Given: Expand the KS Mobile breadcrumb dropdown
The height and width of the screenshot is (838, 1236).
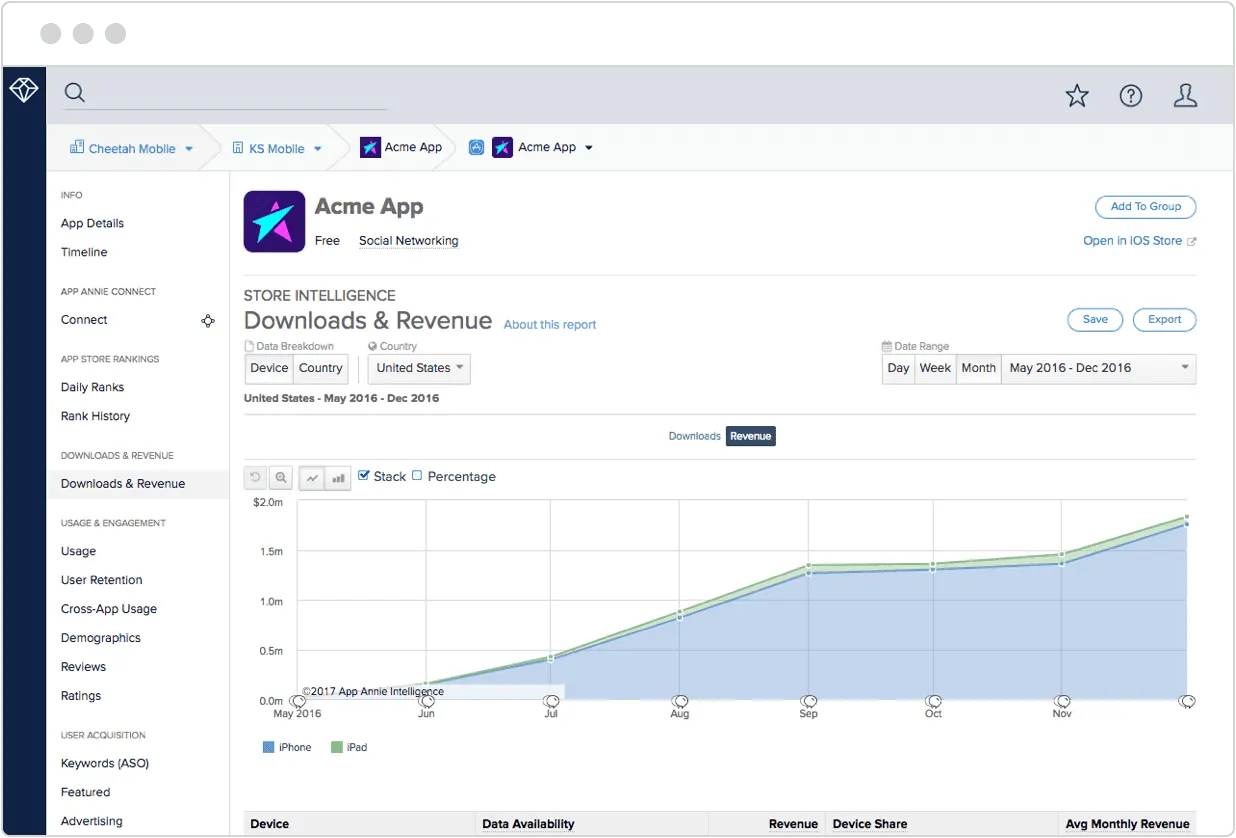Looking at the screenshot, I should [318, 149].
